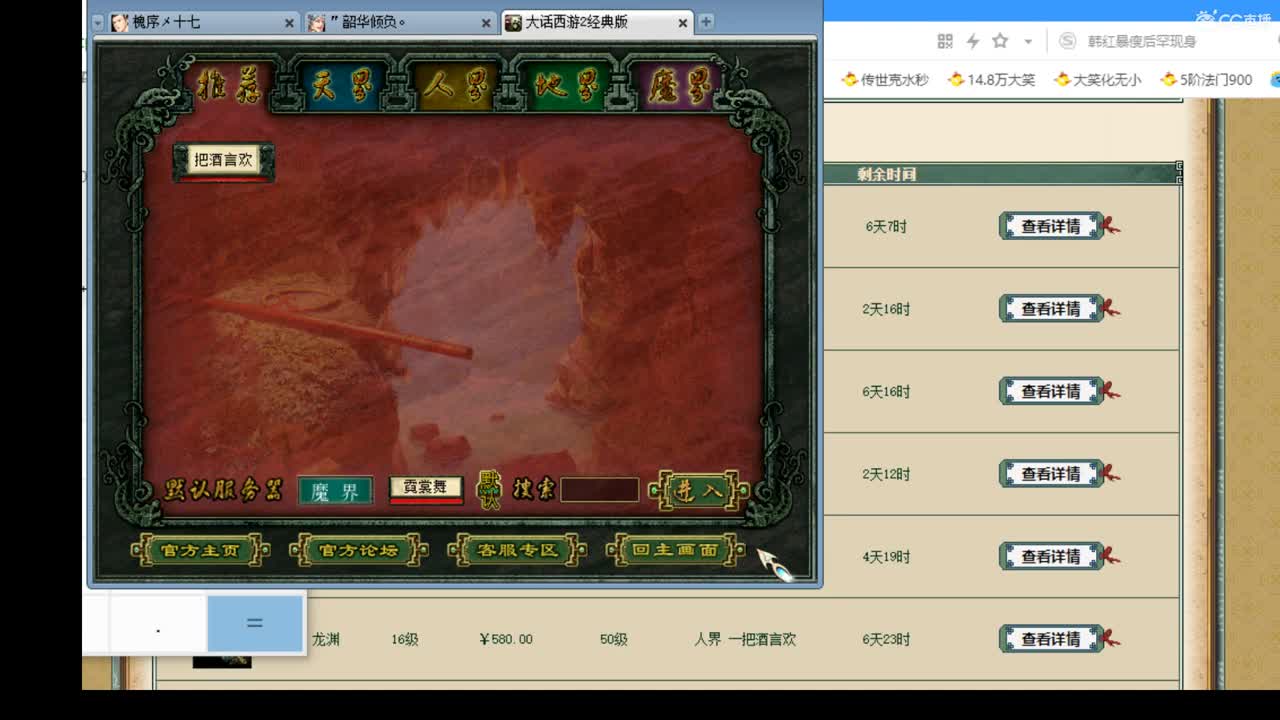Open the 官方论坛 official forum

tap(358, 550)
